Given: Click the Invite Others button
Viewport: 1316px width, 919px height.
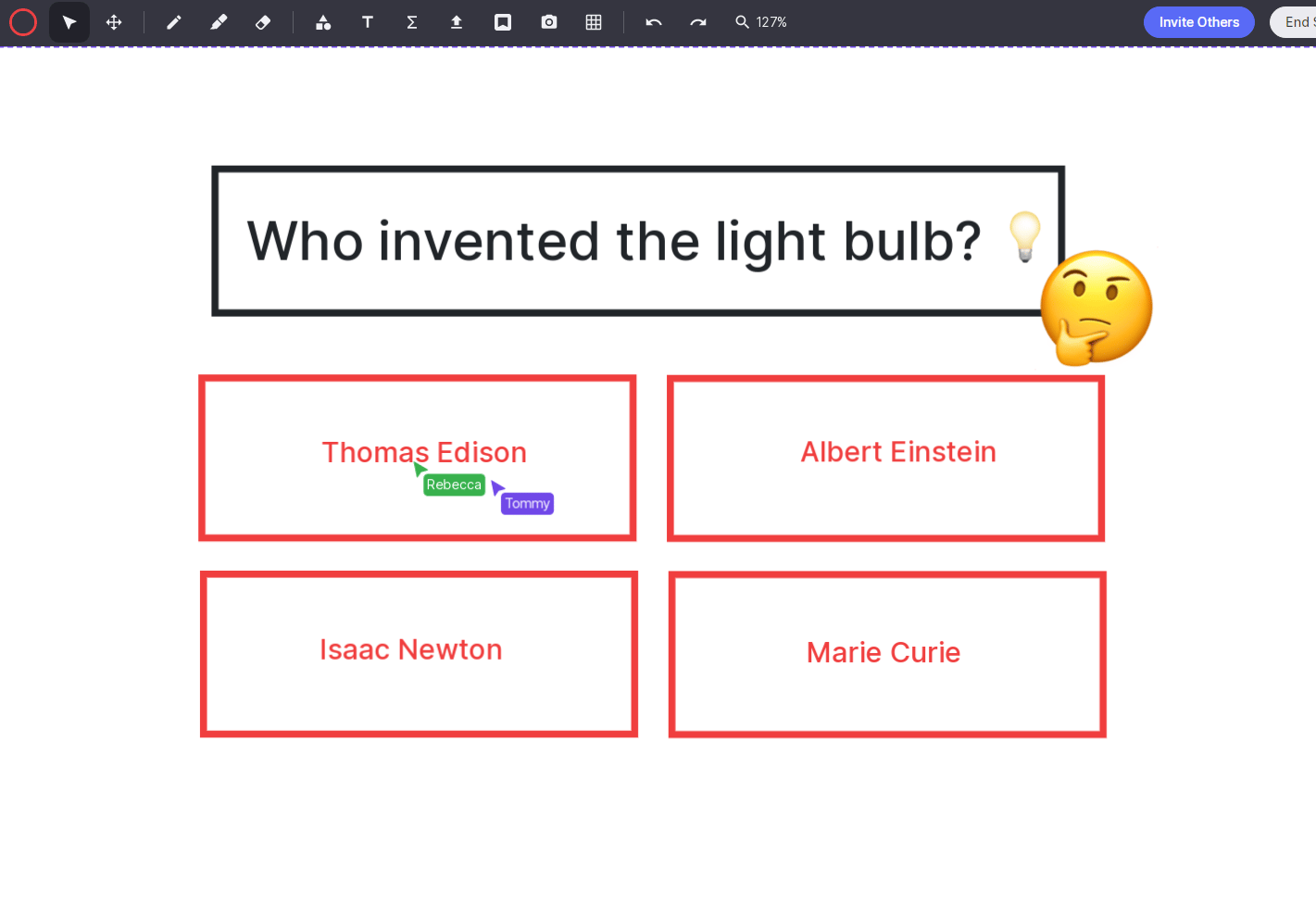Looking at the screenshot, I should point(1199,22).
